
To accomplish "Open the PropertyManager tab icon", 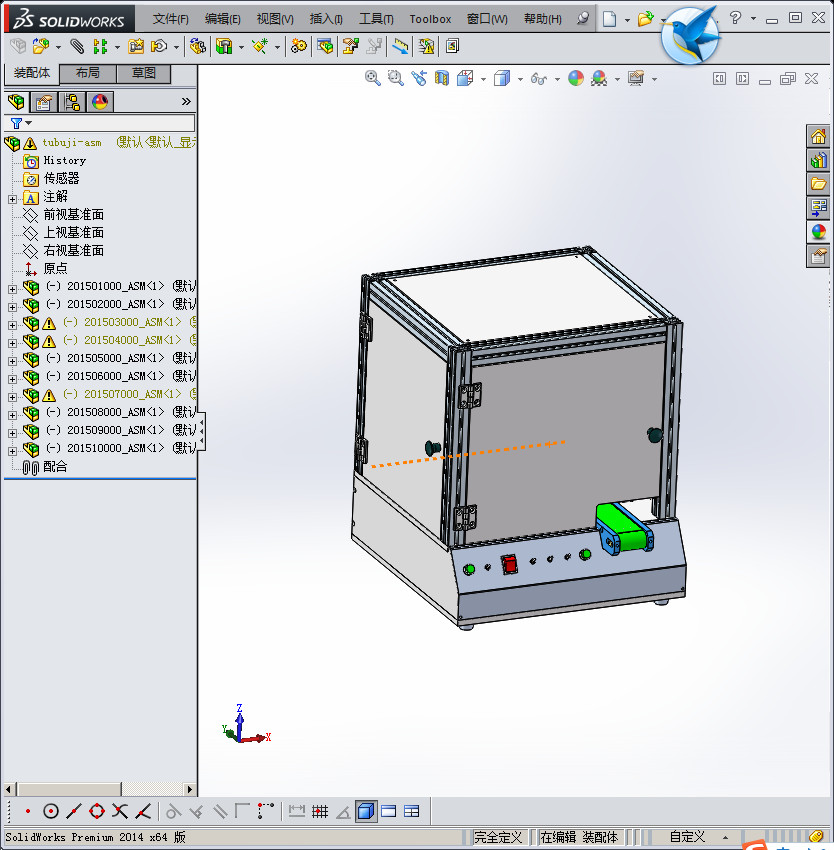I will [x=44, y=102].
